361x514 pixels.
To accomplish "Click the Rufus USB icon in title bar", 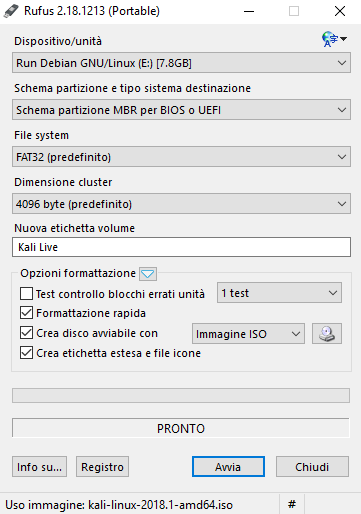I will (x=11, y=11).
